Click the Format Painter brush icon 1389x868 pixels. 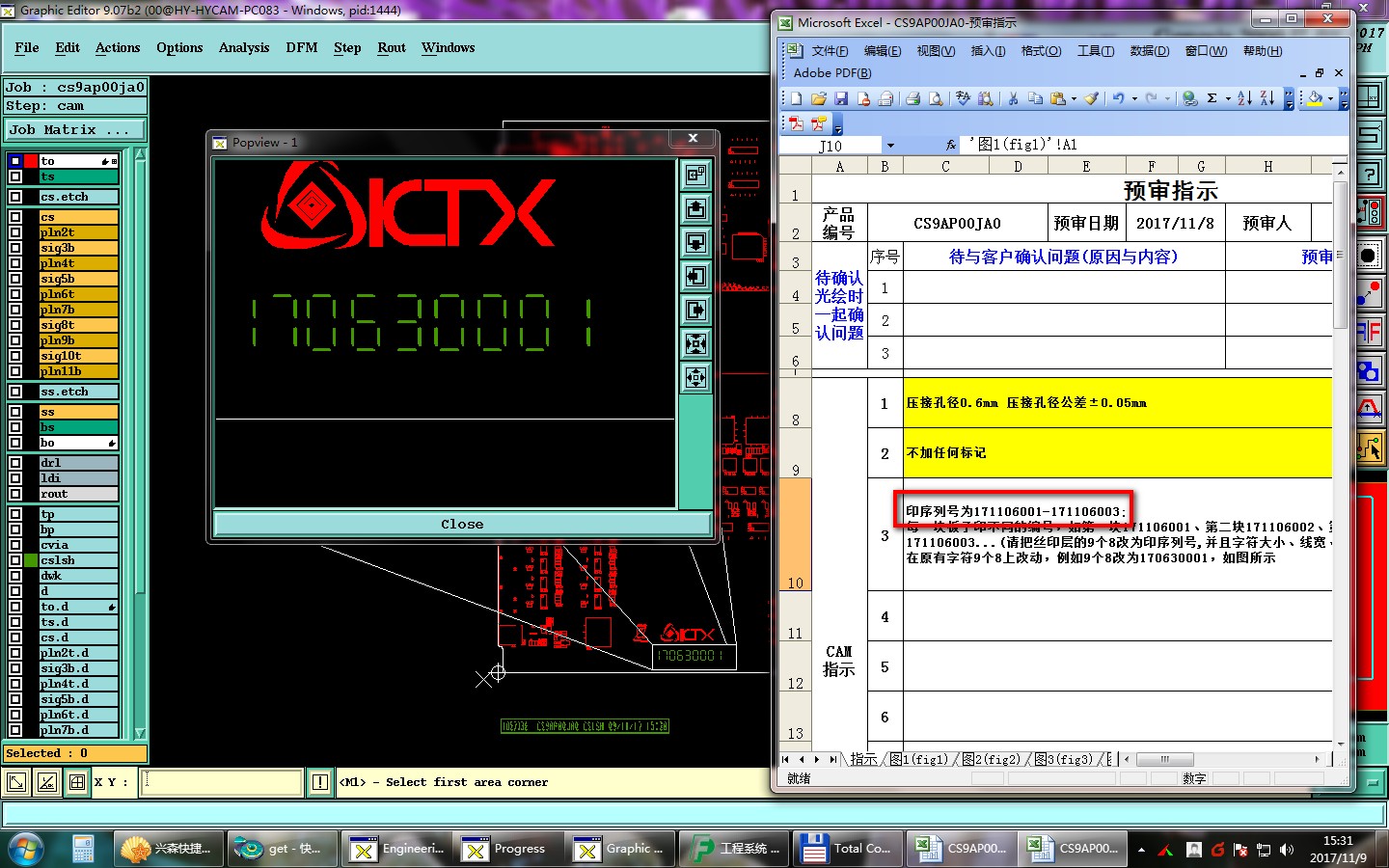pyautogui.click(x=1091, y=98)
